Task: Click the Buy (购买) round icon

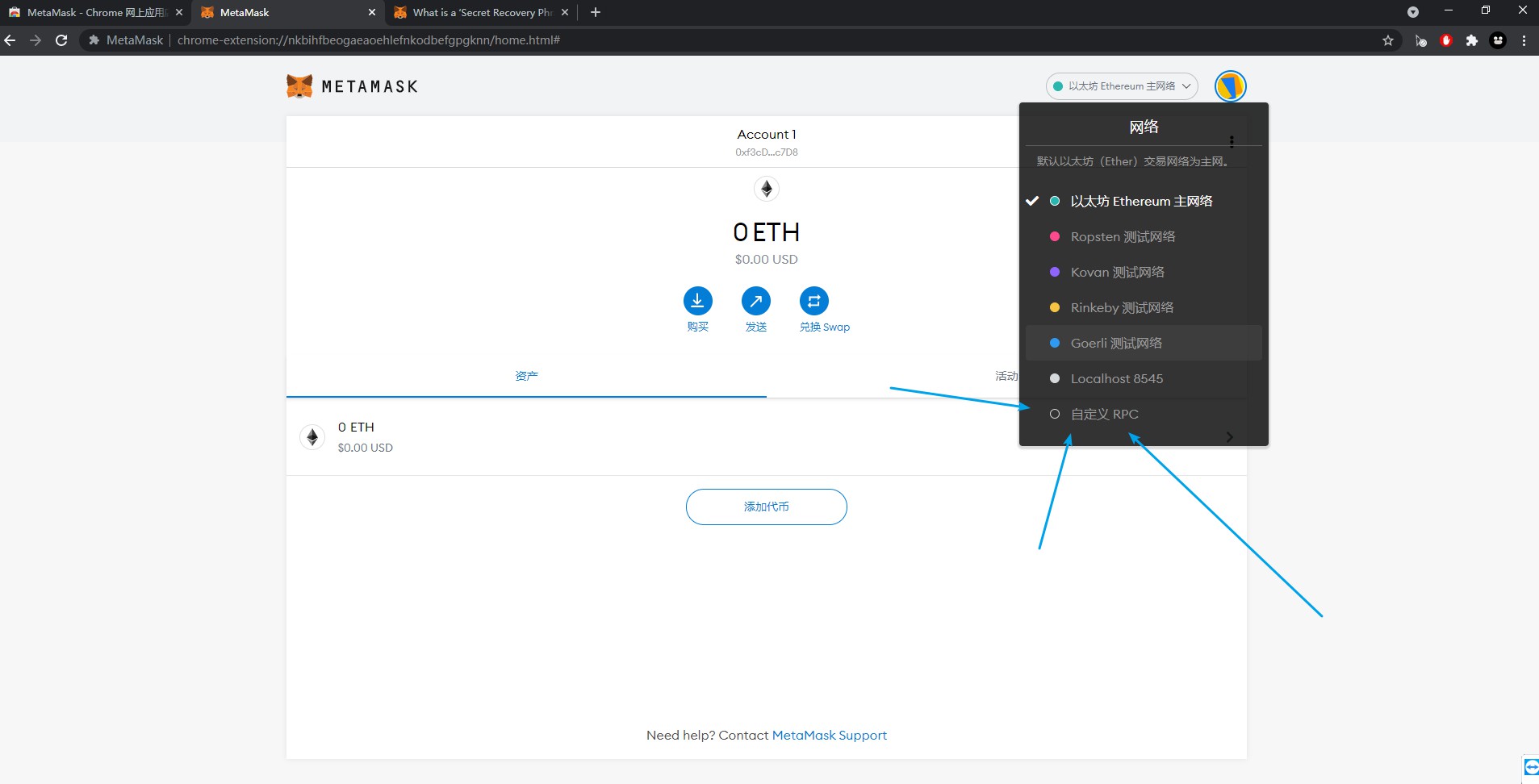Action: pos(698,301)
